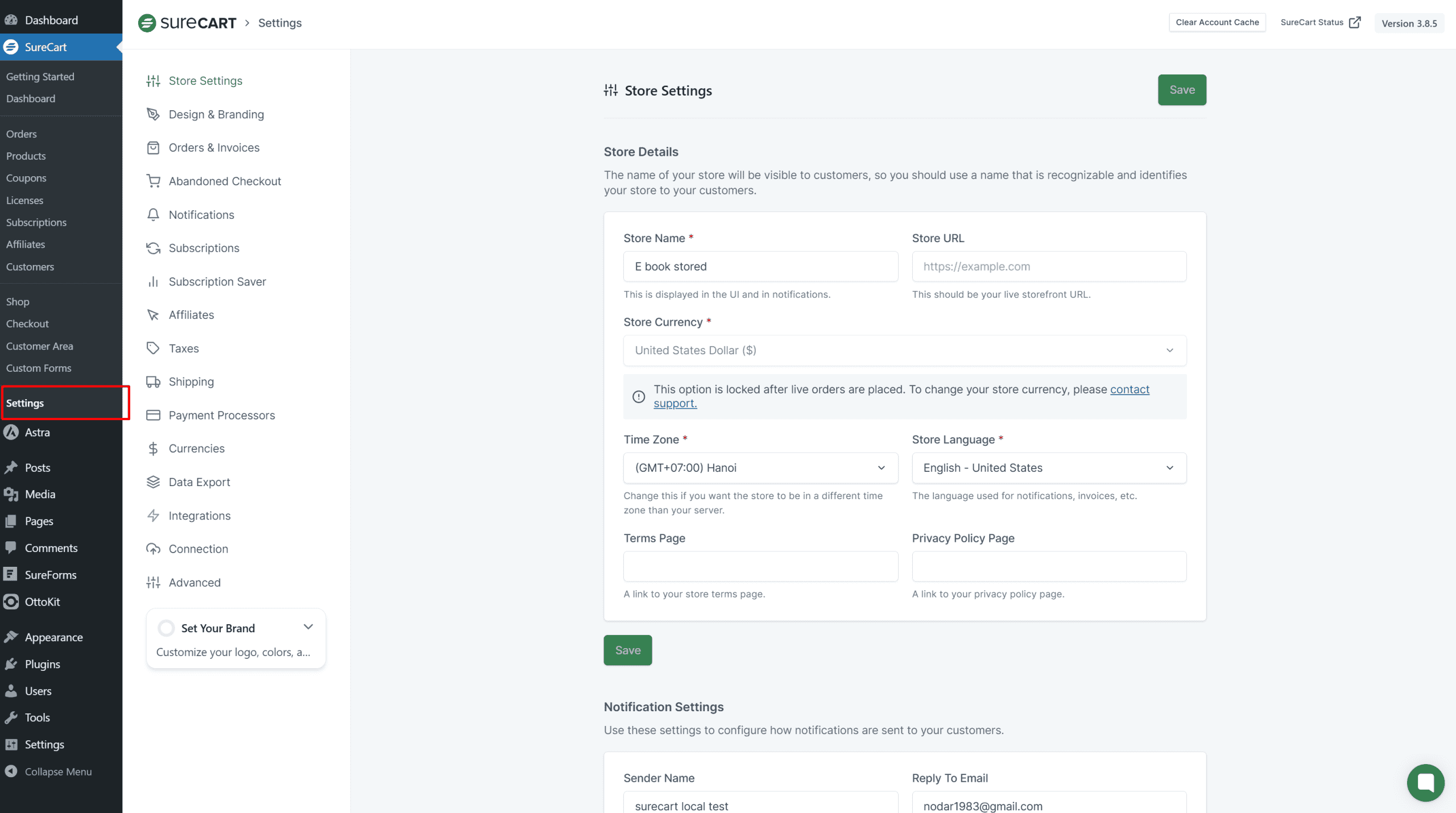Follow the contact support link

pyautogui.click(x=1129, y=389)
